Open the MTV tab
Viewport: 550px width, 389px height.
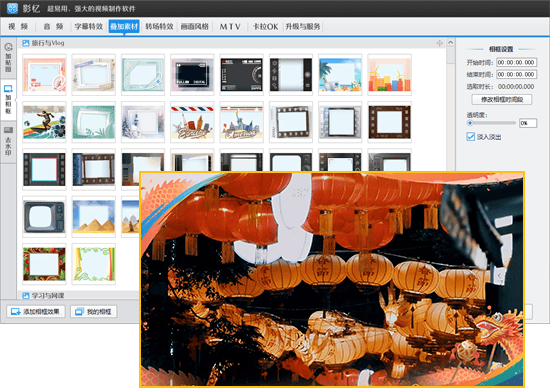coord(230,27)
